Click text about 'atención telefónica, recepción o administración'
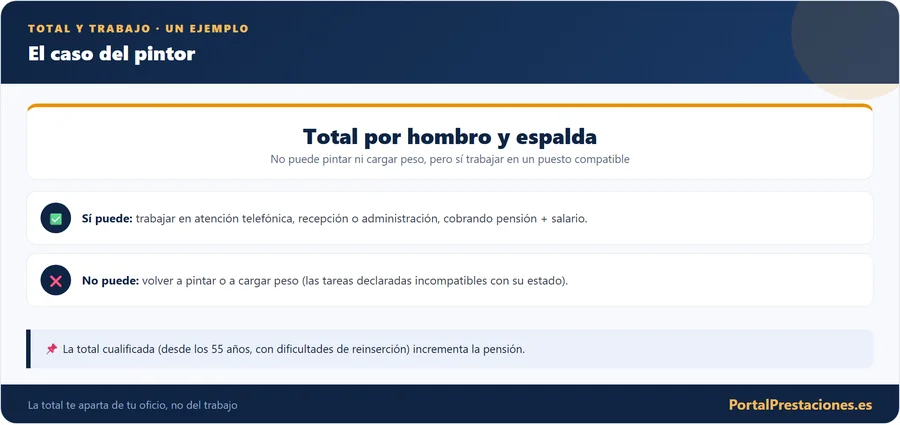 (316, 219)
